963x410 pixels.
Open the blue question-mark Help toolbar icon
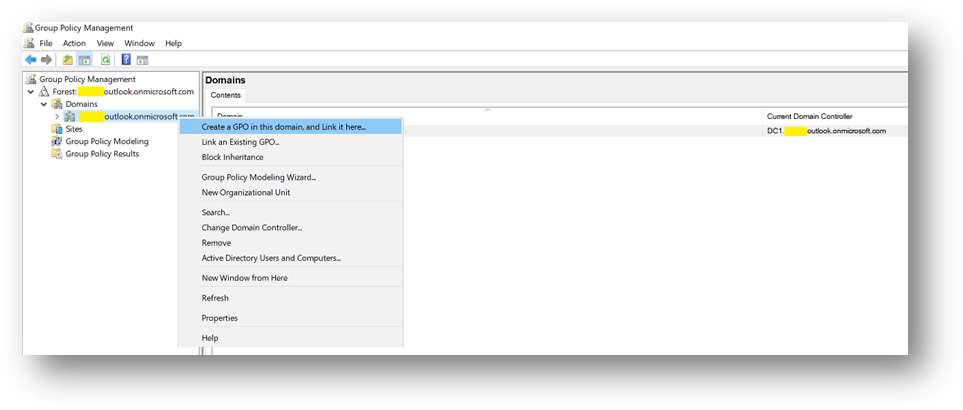click(x=126, y=60)
